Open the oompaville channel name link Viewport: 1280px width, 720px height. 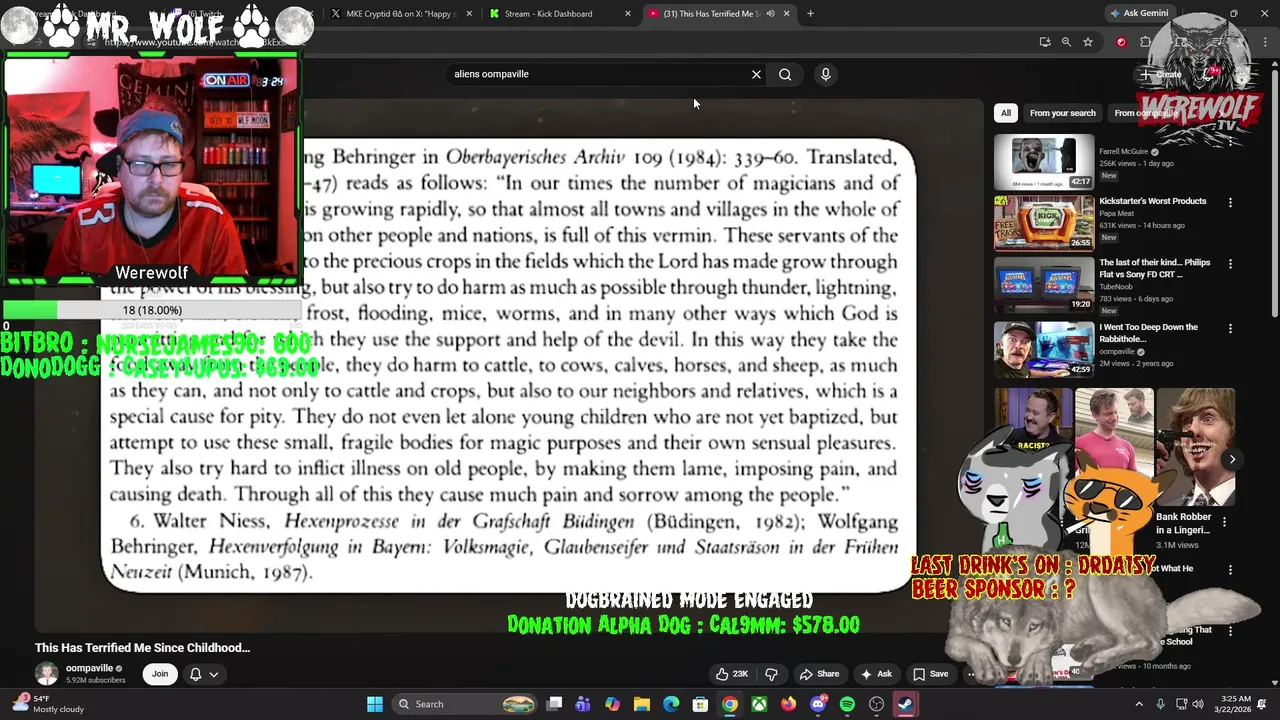[x=89, y=668]
